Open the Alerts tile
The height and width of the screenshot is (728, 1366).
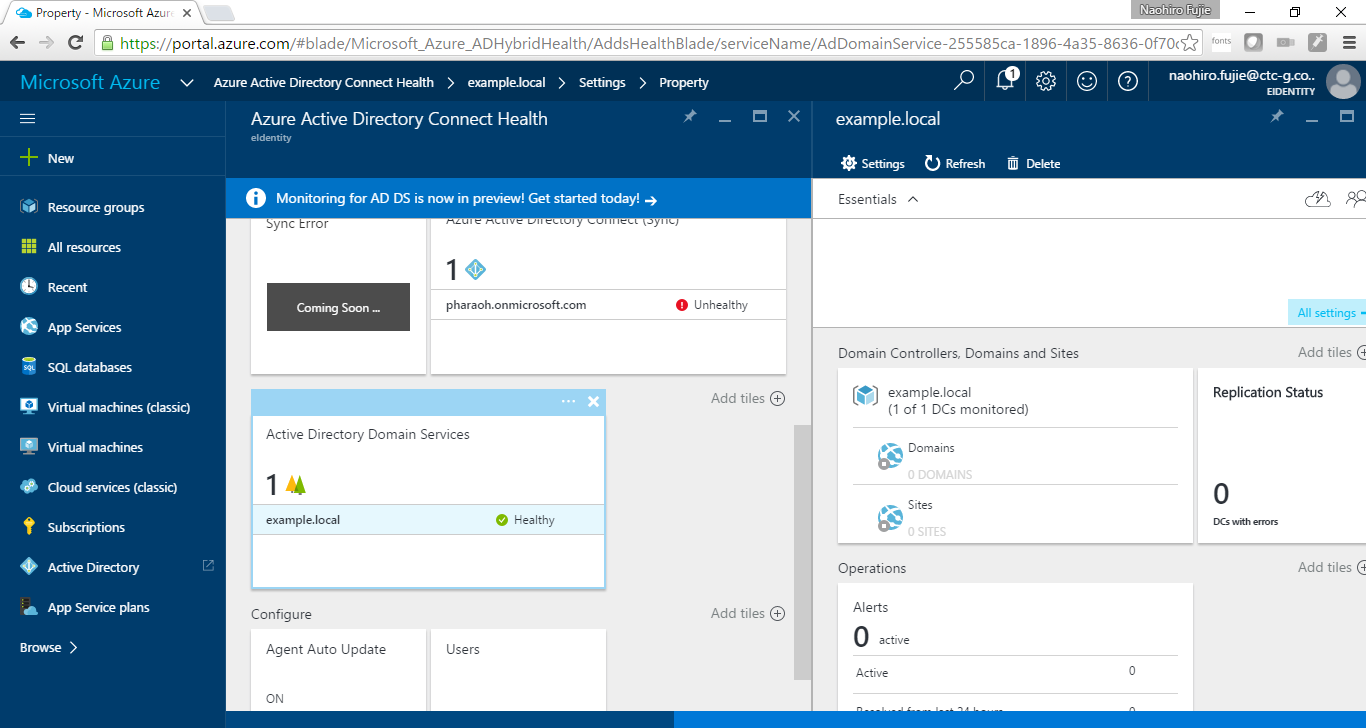pos(1015,648)
